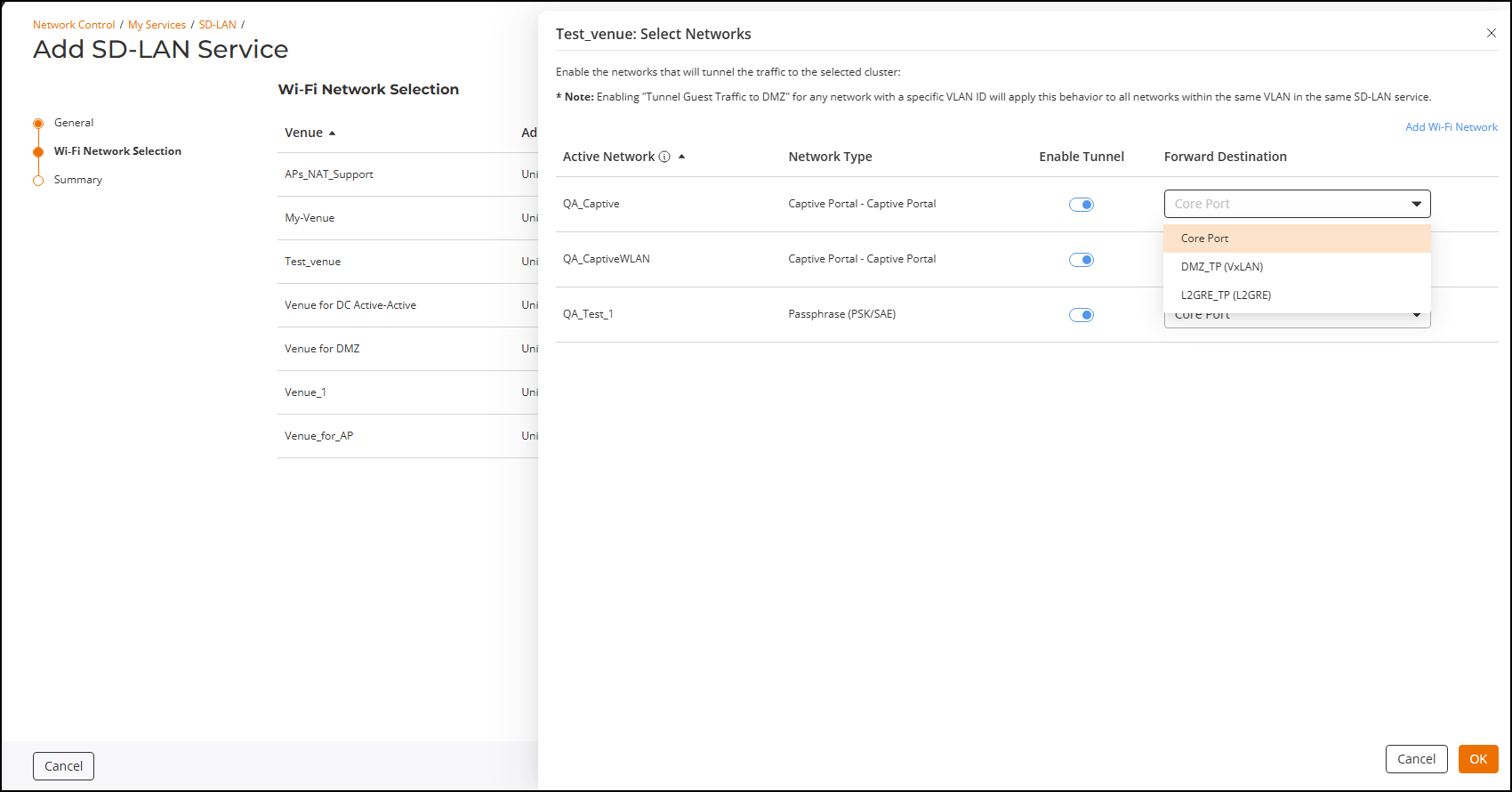Open Network Control breadcrumb
Viewport: 1512px width, 792px height.
74,25
